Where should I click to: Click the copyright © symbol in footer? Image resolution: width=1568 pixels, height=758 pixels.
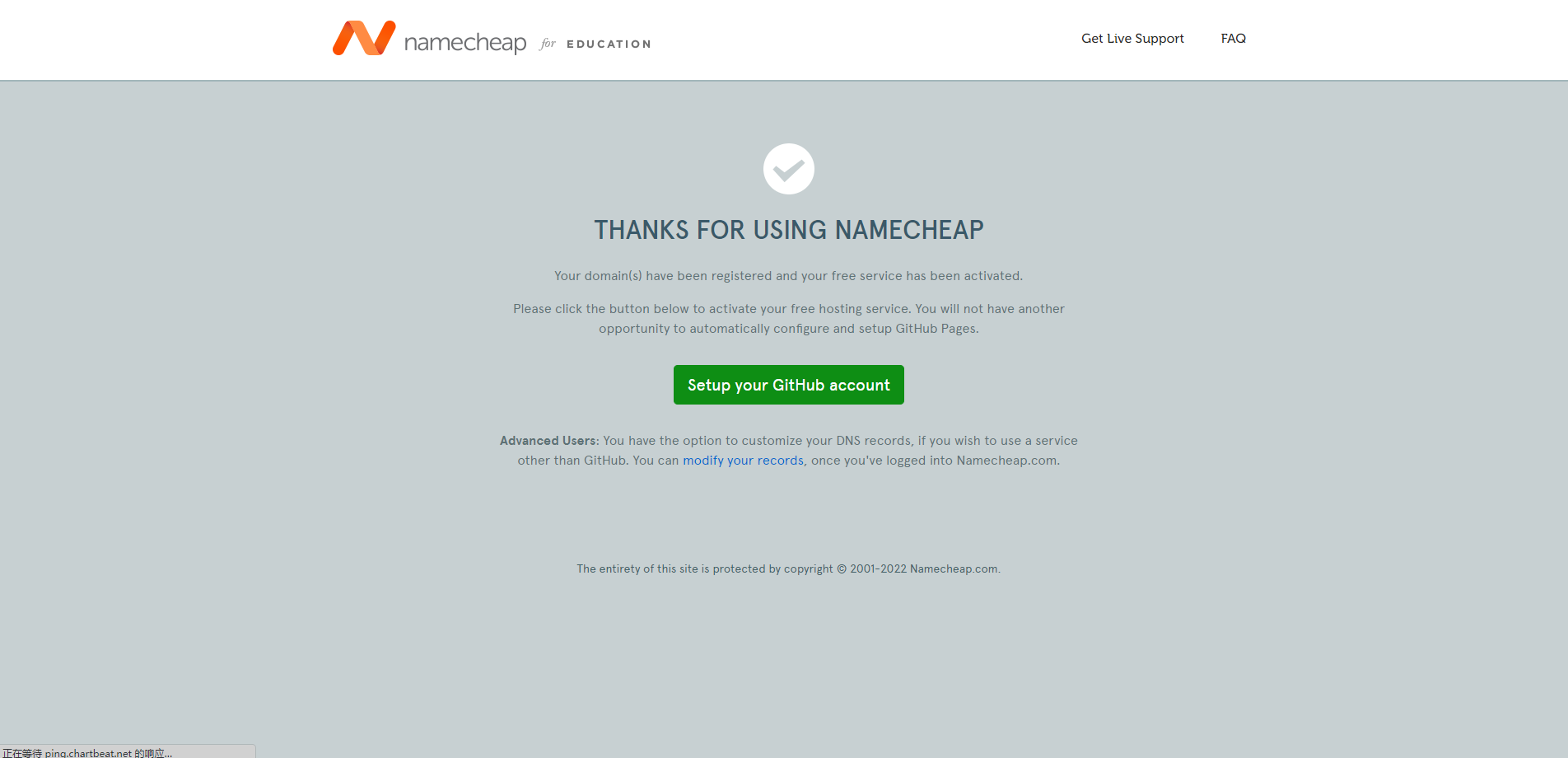tap(842, 569)
